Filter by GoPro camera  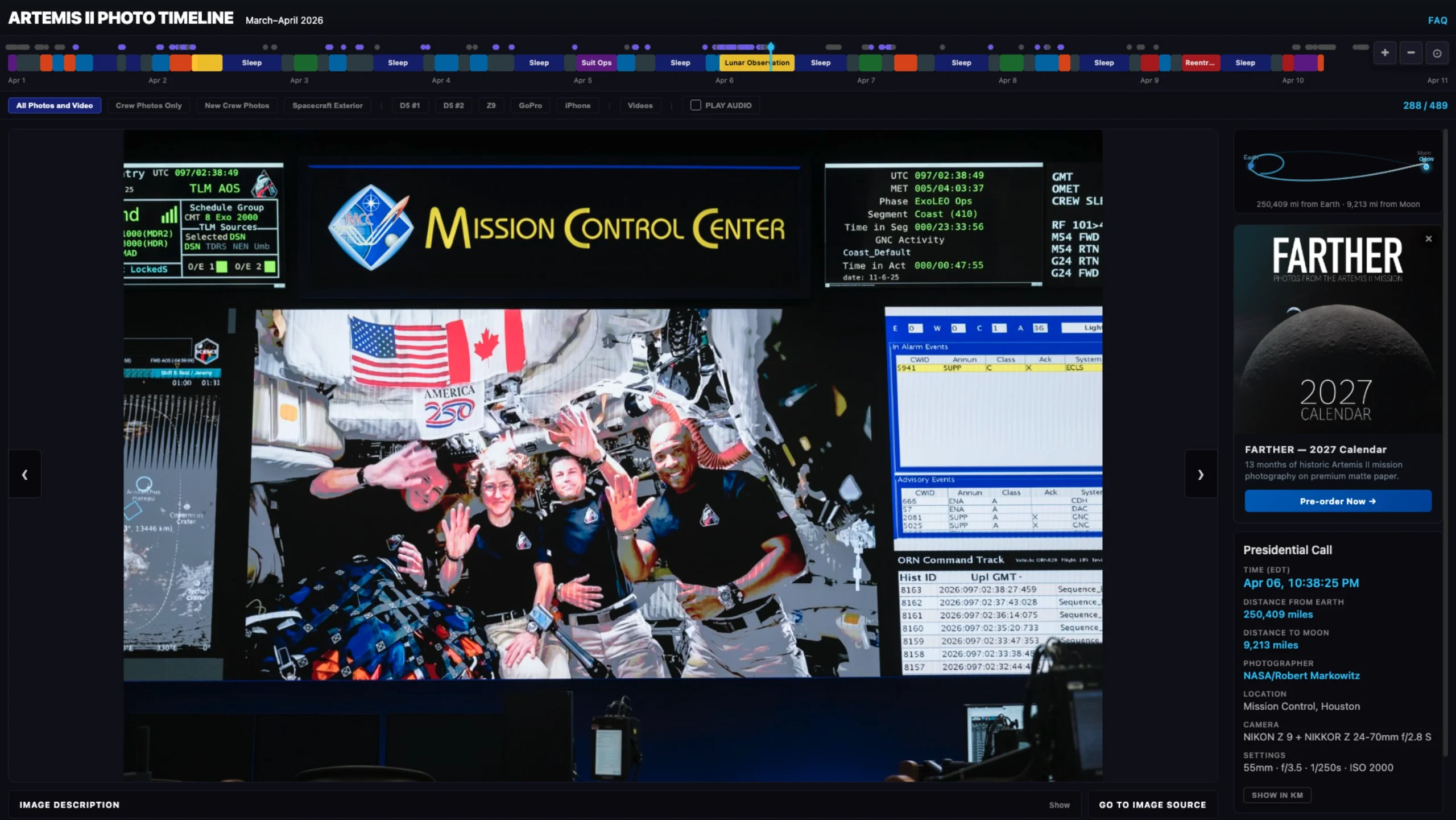(530, 105)
